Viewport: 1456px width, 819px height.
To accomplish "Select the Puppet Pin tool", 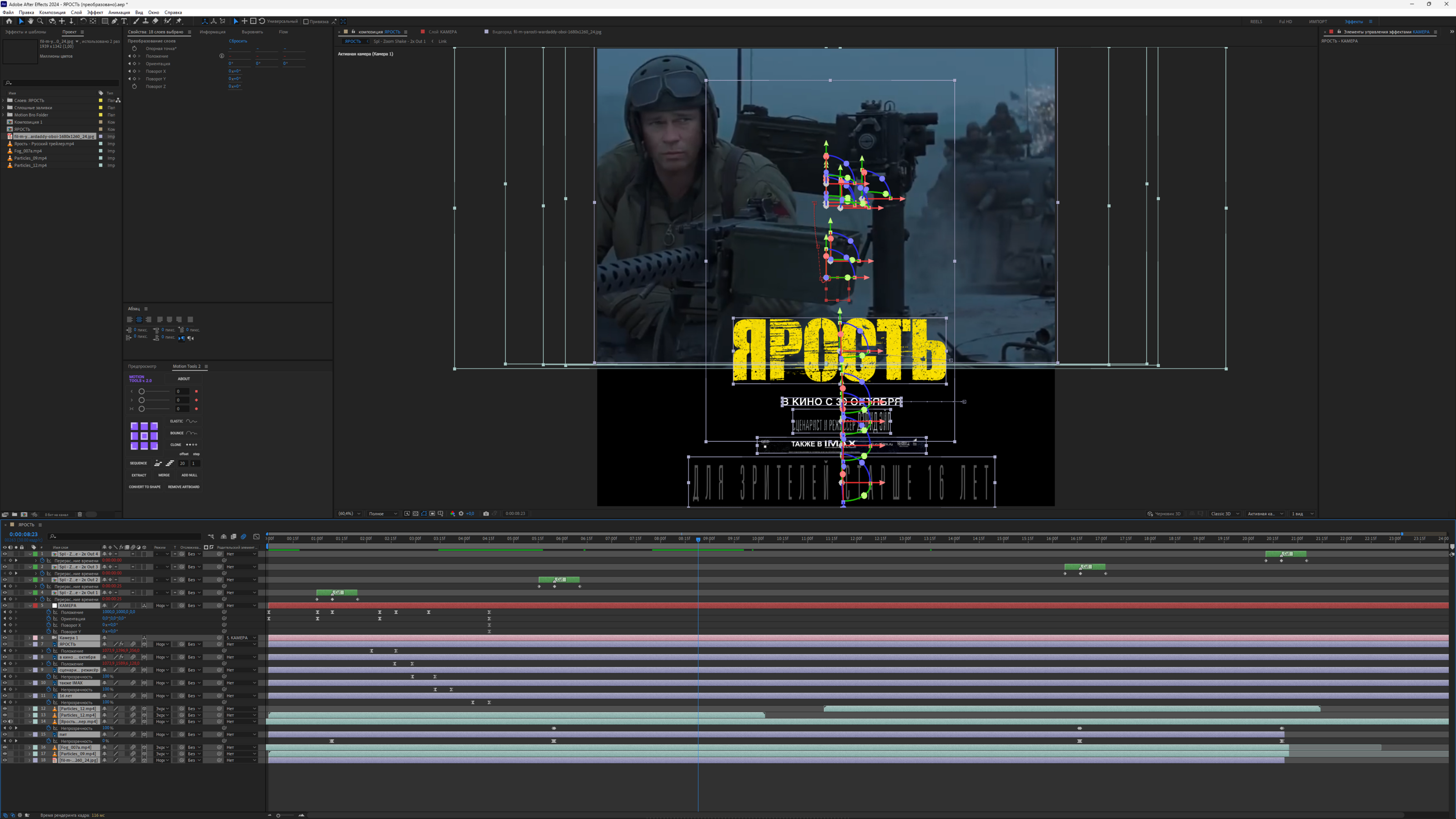I will click(179, 21).
